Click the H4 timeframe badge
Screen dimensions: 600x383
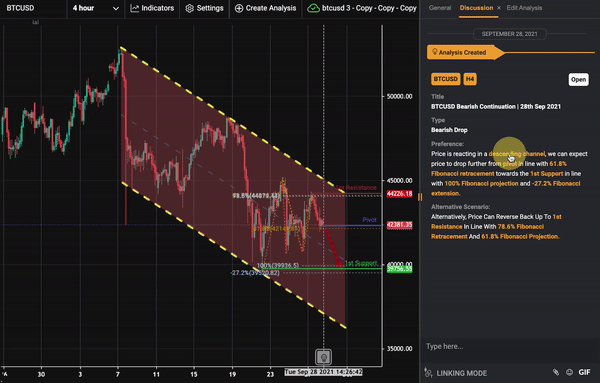[x=470, y=79]
